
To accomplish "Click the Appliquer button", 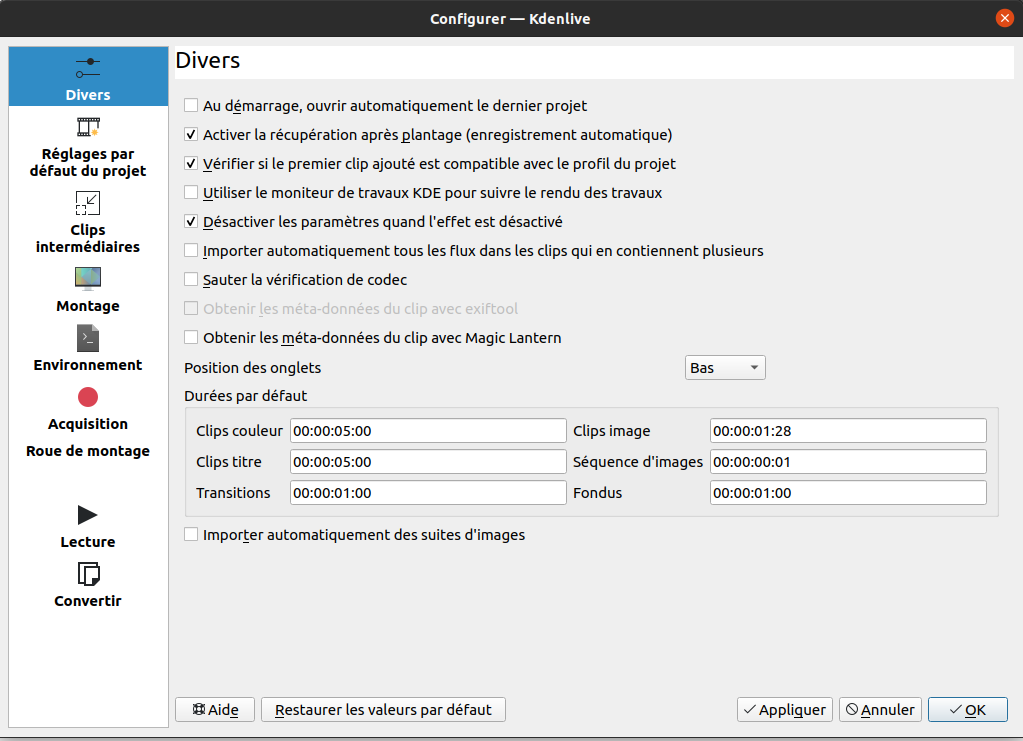I will coord(785,709).
